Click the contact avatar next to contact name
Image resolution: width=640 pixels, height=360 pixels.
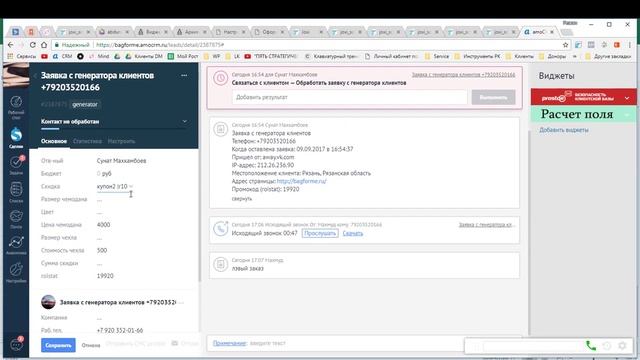click(x=48, y=302)
